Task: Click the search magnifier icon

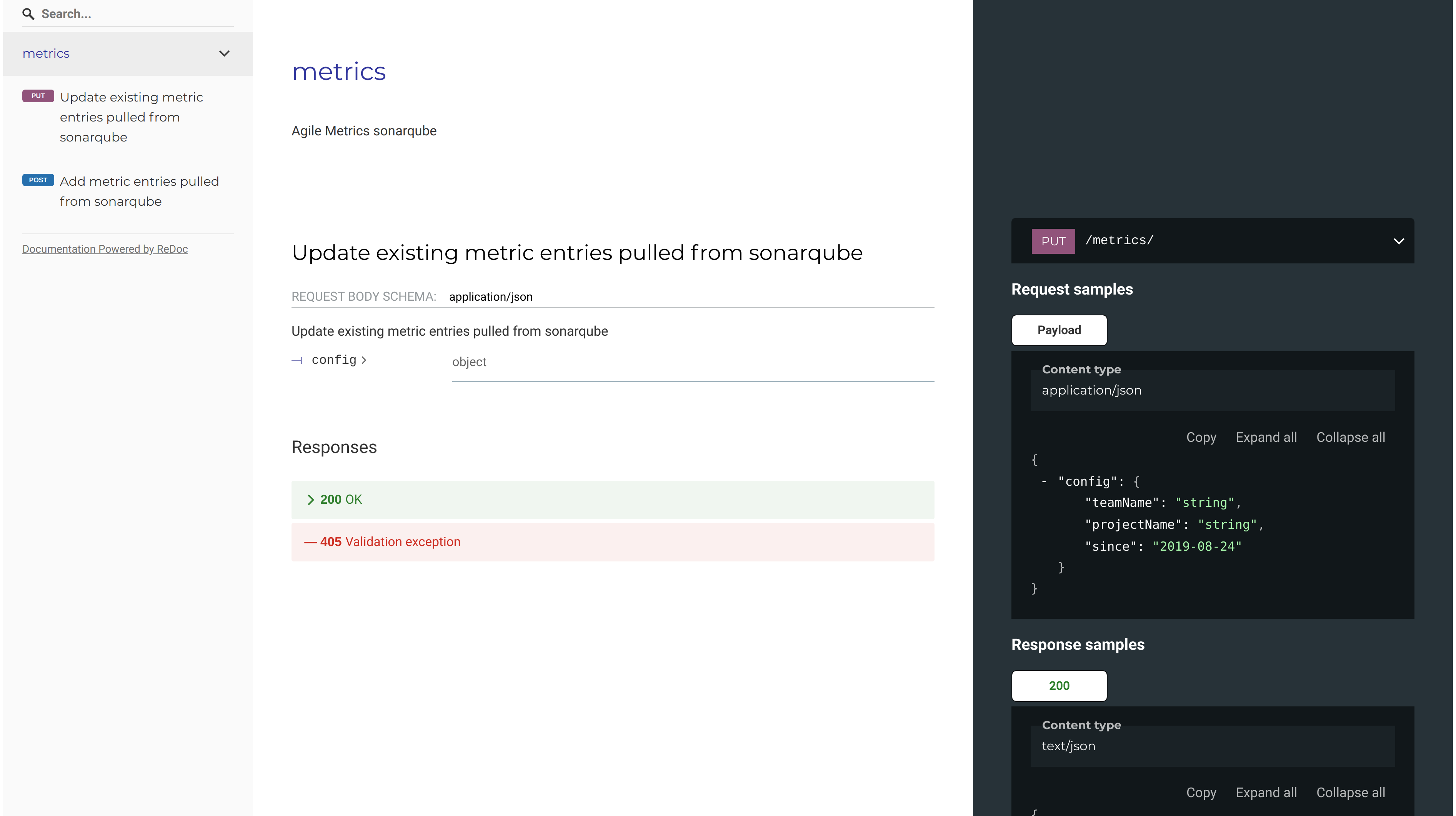Action: (28, 14)
